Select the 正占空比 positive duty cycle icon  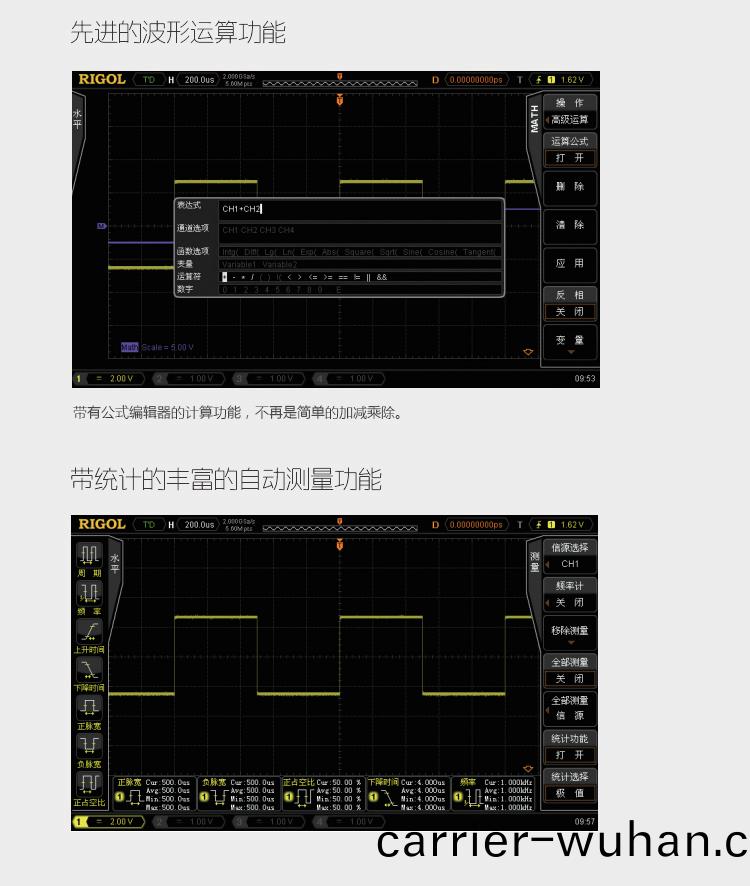coord(89,783)
